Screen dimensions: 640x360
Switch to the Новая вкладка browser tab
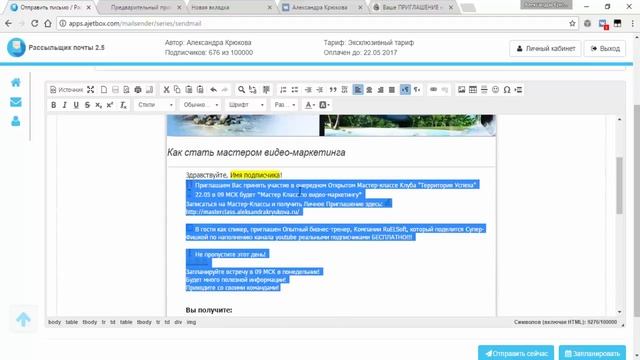[x=229, y=7]
